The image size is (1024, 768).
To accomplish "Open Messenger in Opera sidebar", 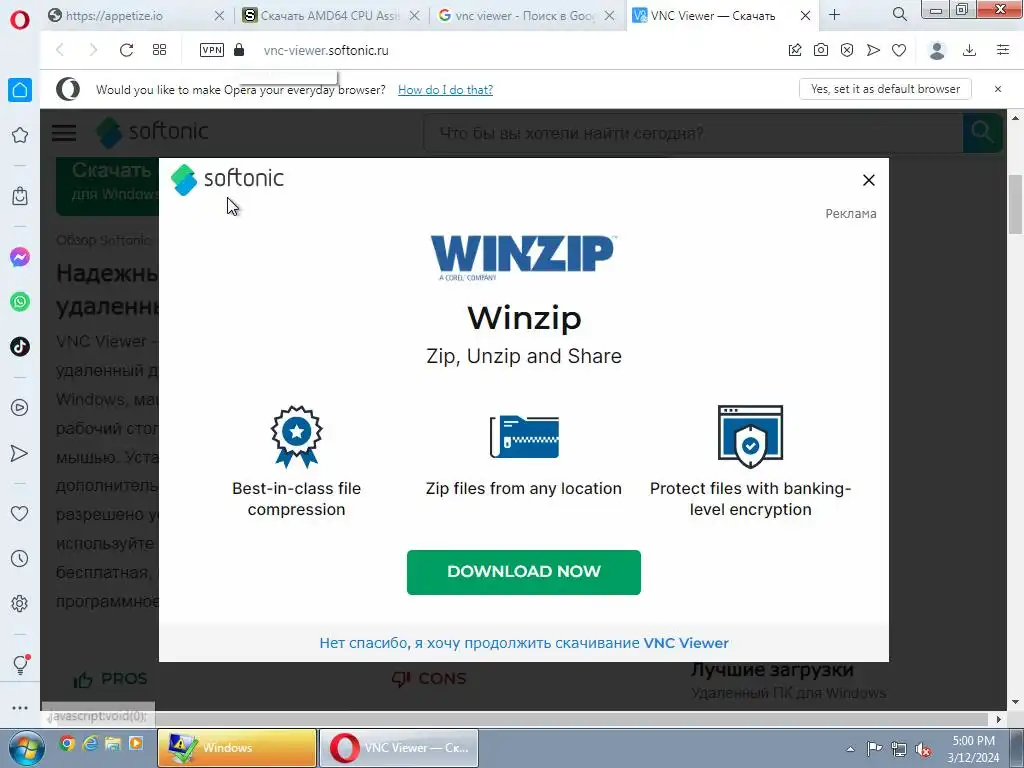I will tap(20, 257).
